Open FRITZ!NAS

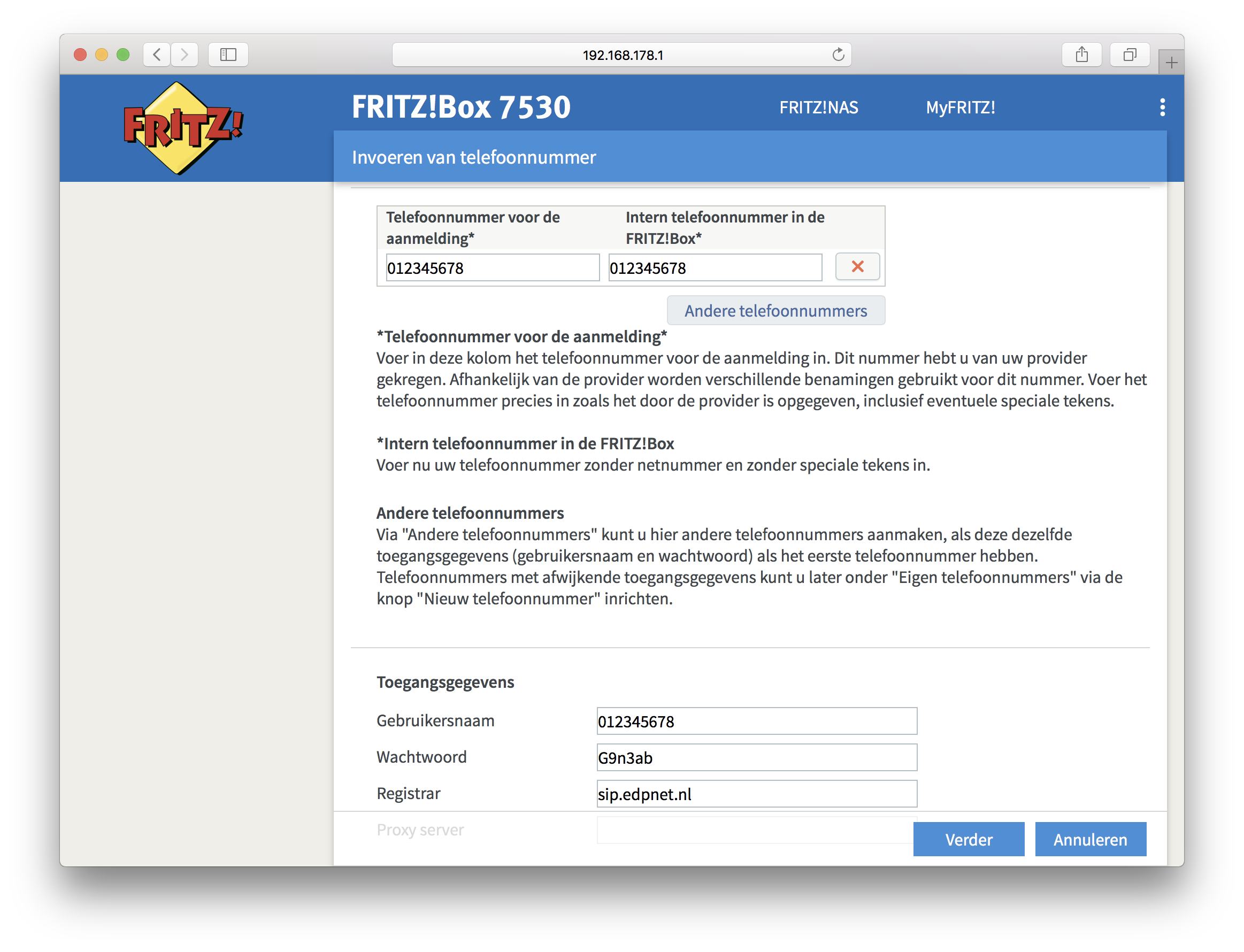tap(818, 107)
